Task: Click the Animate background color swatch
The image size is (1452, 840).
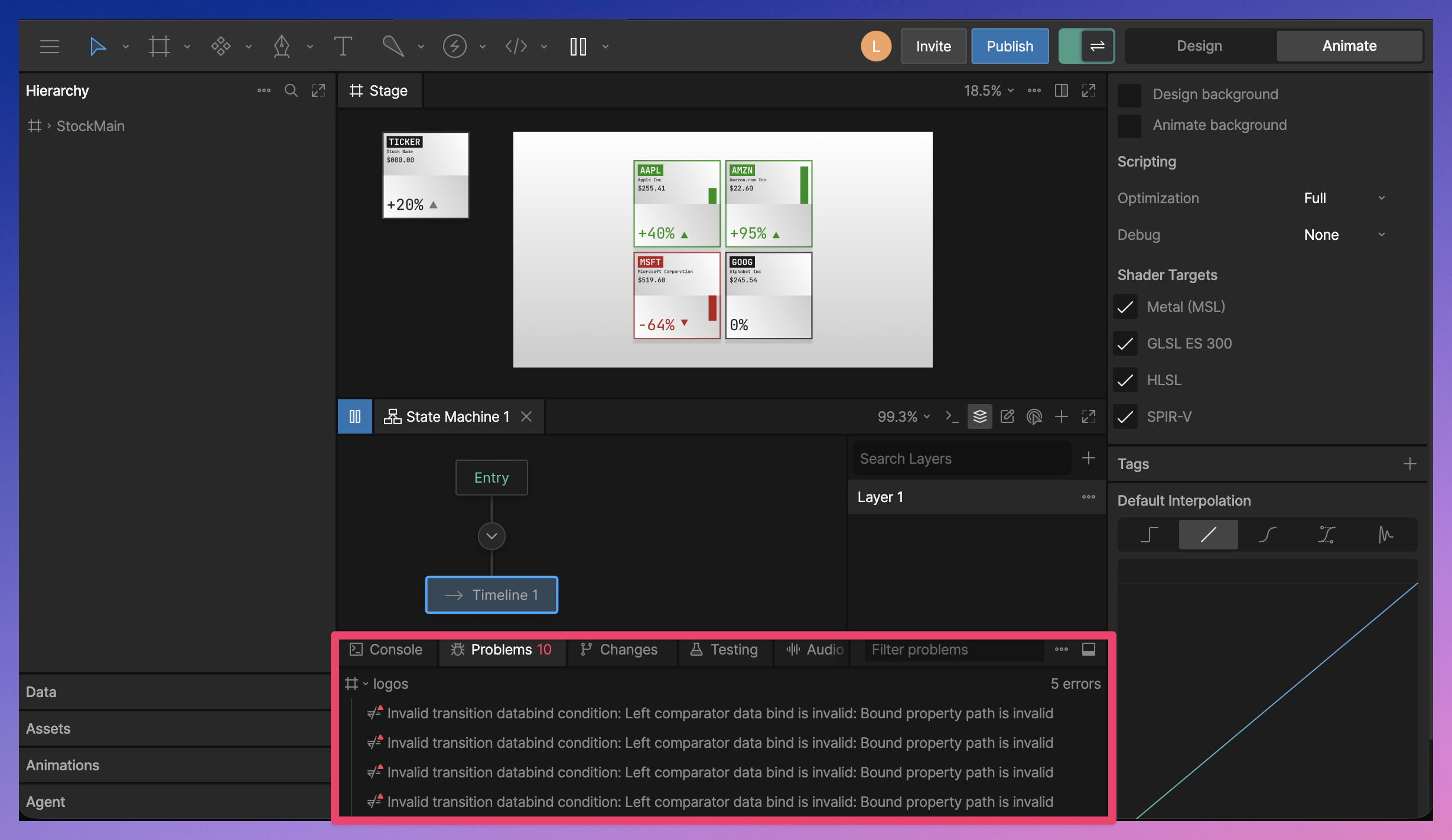Action: point(1129,126)
